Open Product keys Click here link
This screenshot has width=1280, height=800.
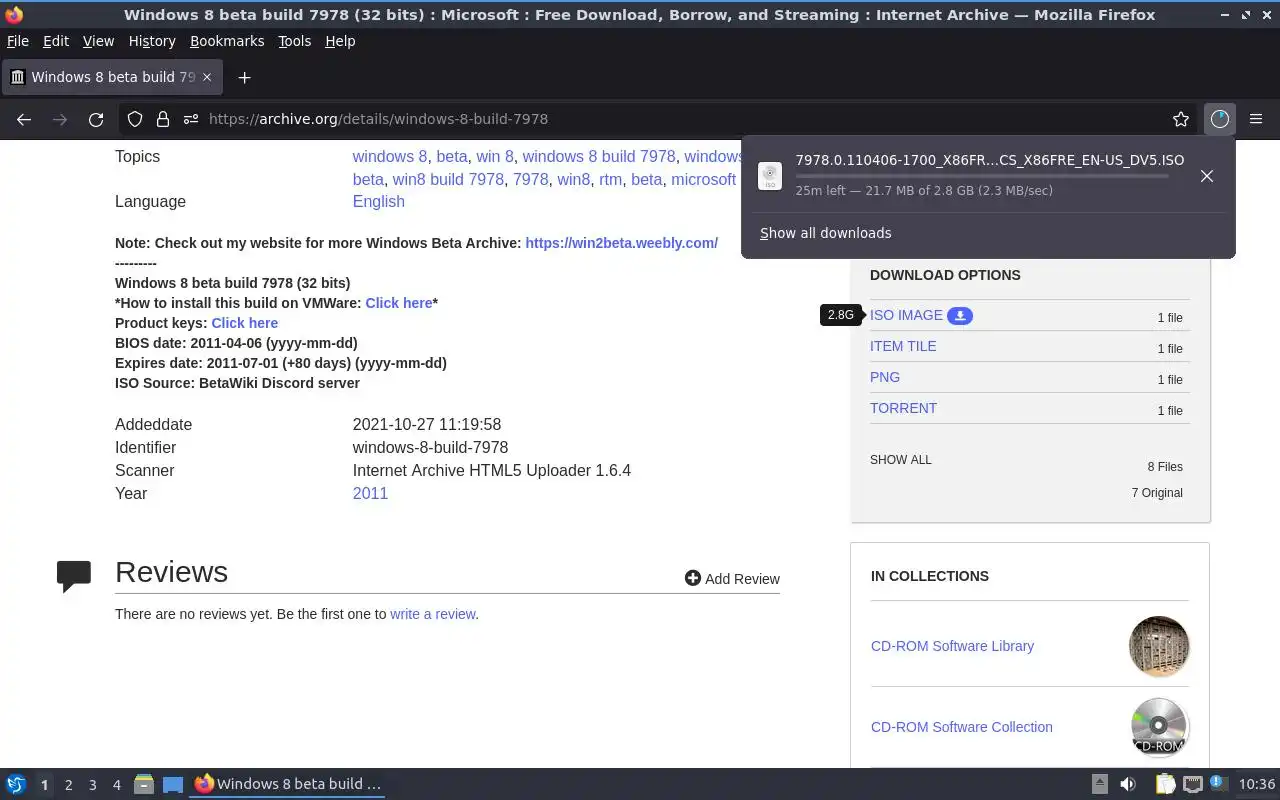(245, 323)
